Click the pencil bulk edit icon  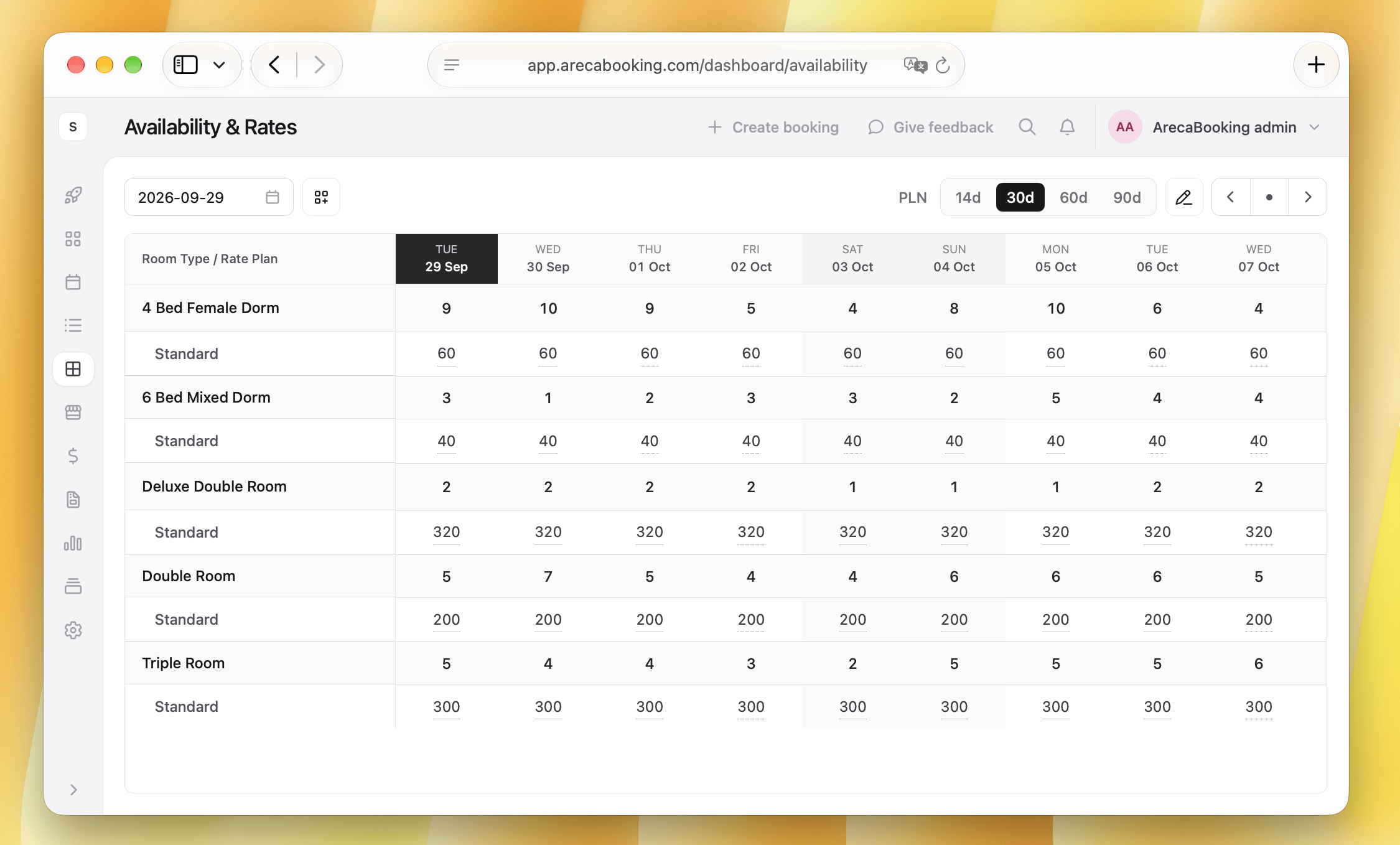tap(1184, 197)
